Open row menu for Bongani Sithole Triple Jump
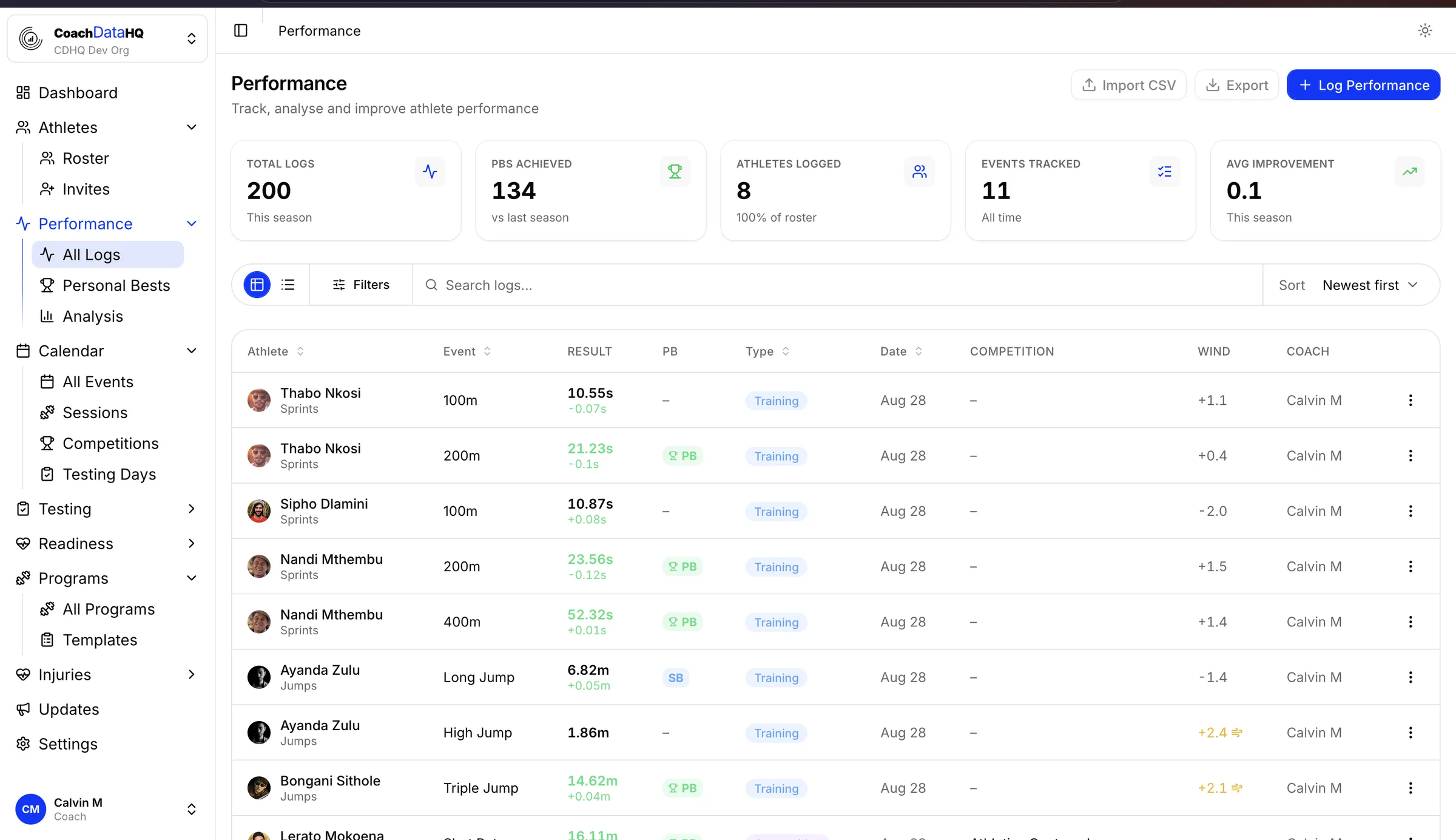Image resolution: width=1456 pixels, height=840 pixels. click(x=1410, y=788)
